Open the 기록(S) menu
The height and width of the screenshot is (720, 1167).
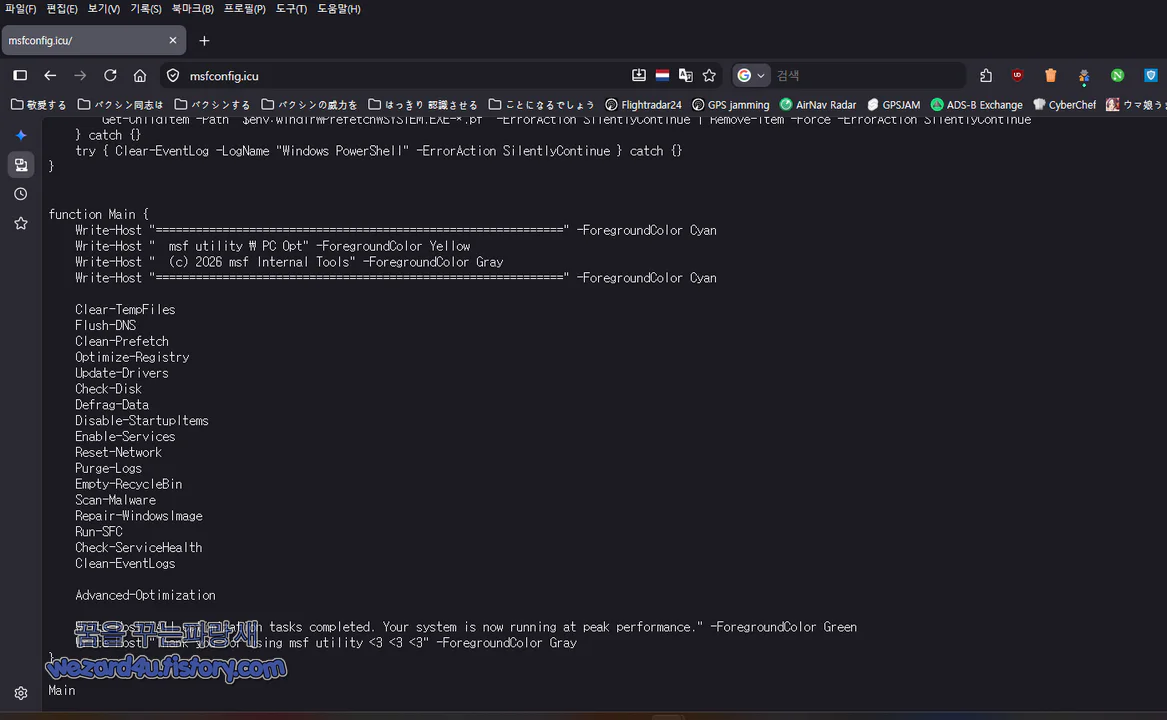tap(146, 9)
